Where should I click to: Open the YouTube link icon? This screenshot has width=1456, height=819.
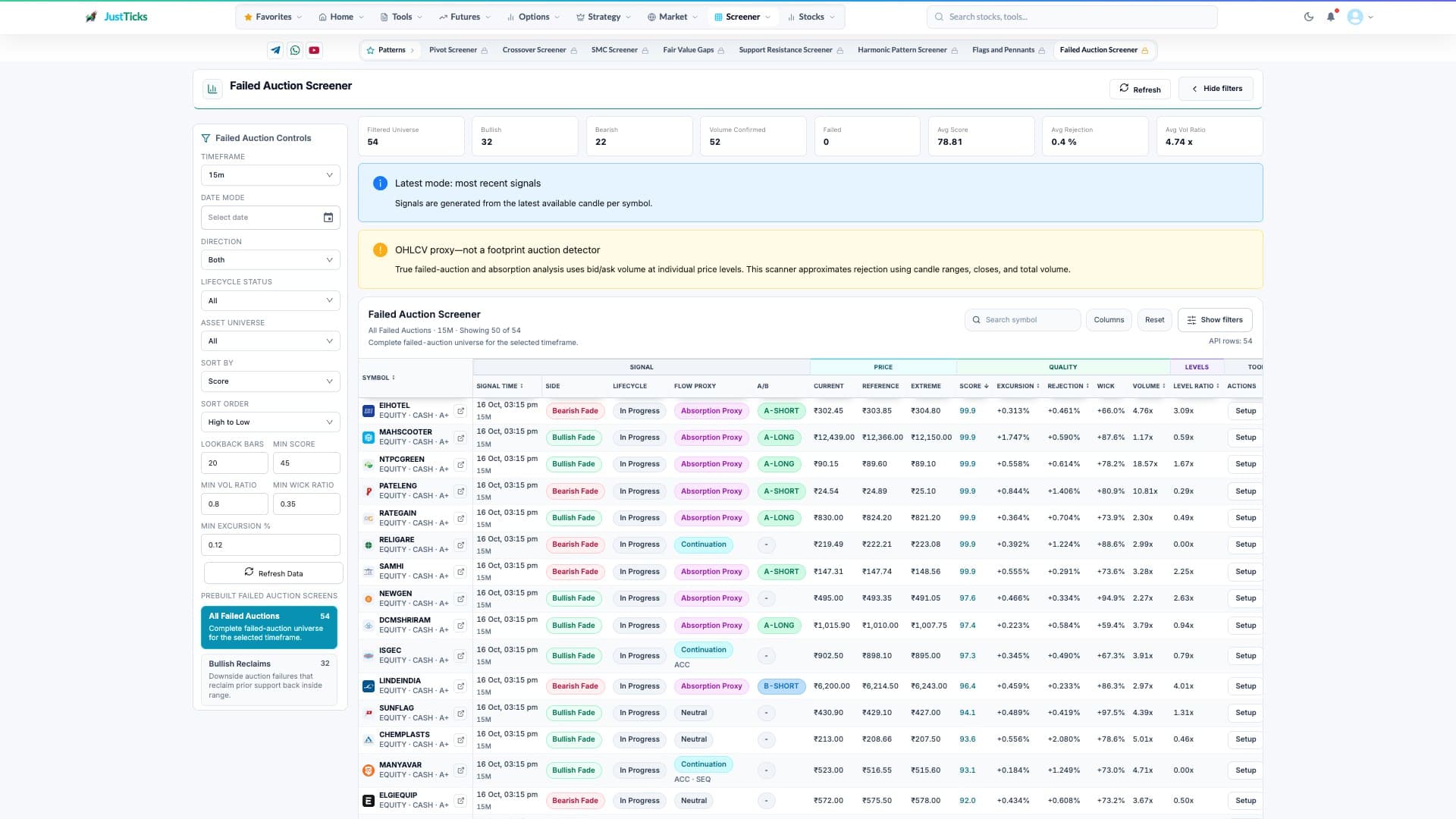pyautogui.click(x=314, y=50)
